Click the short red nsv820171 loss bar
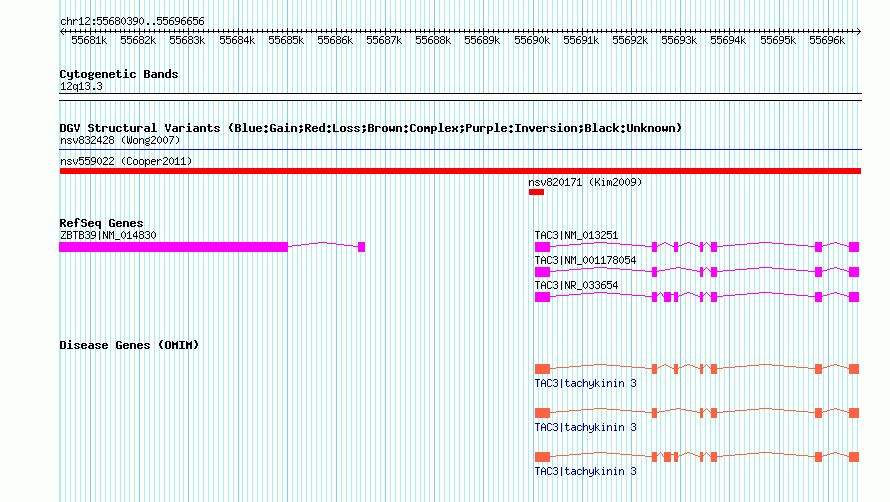 click(x=536, y=192)
